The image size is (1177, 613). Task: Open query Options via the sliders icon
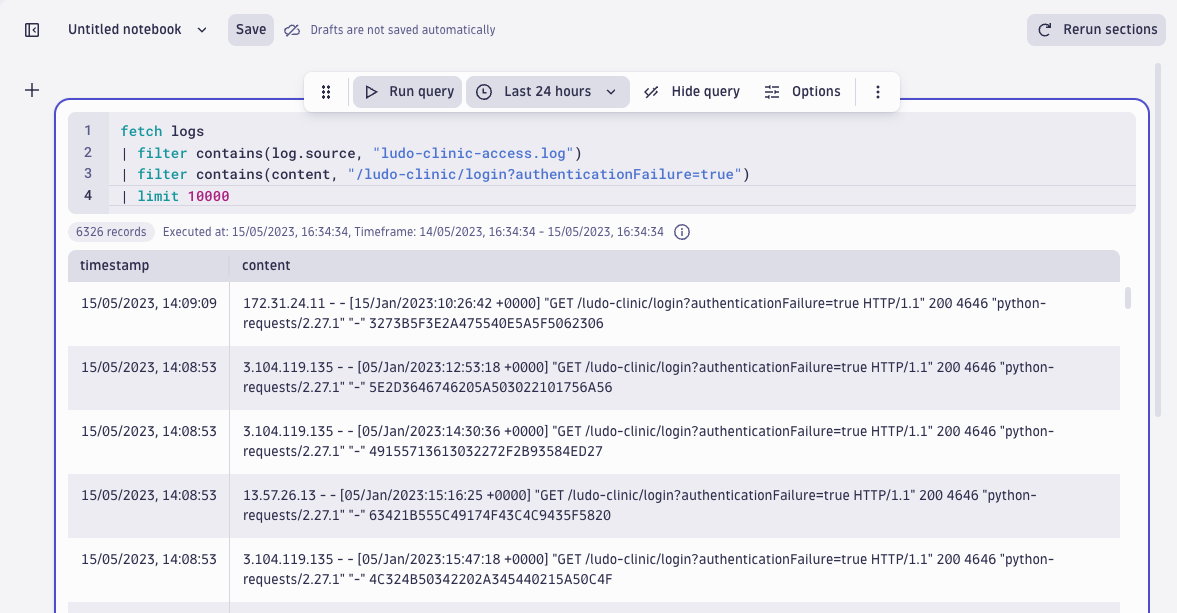click(771, 91)
